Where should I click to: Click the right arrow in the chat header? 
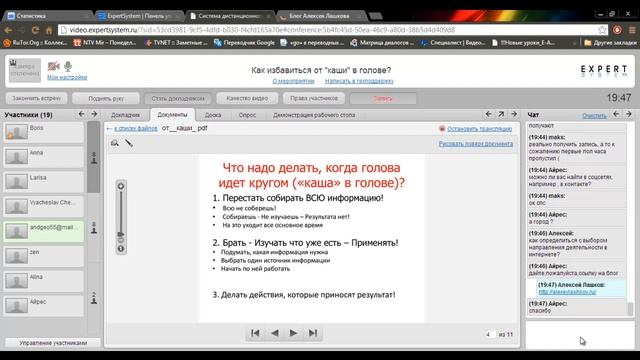click(x=629, y=114)
